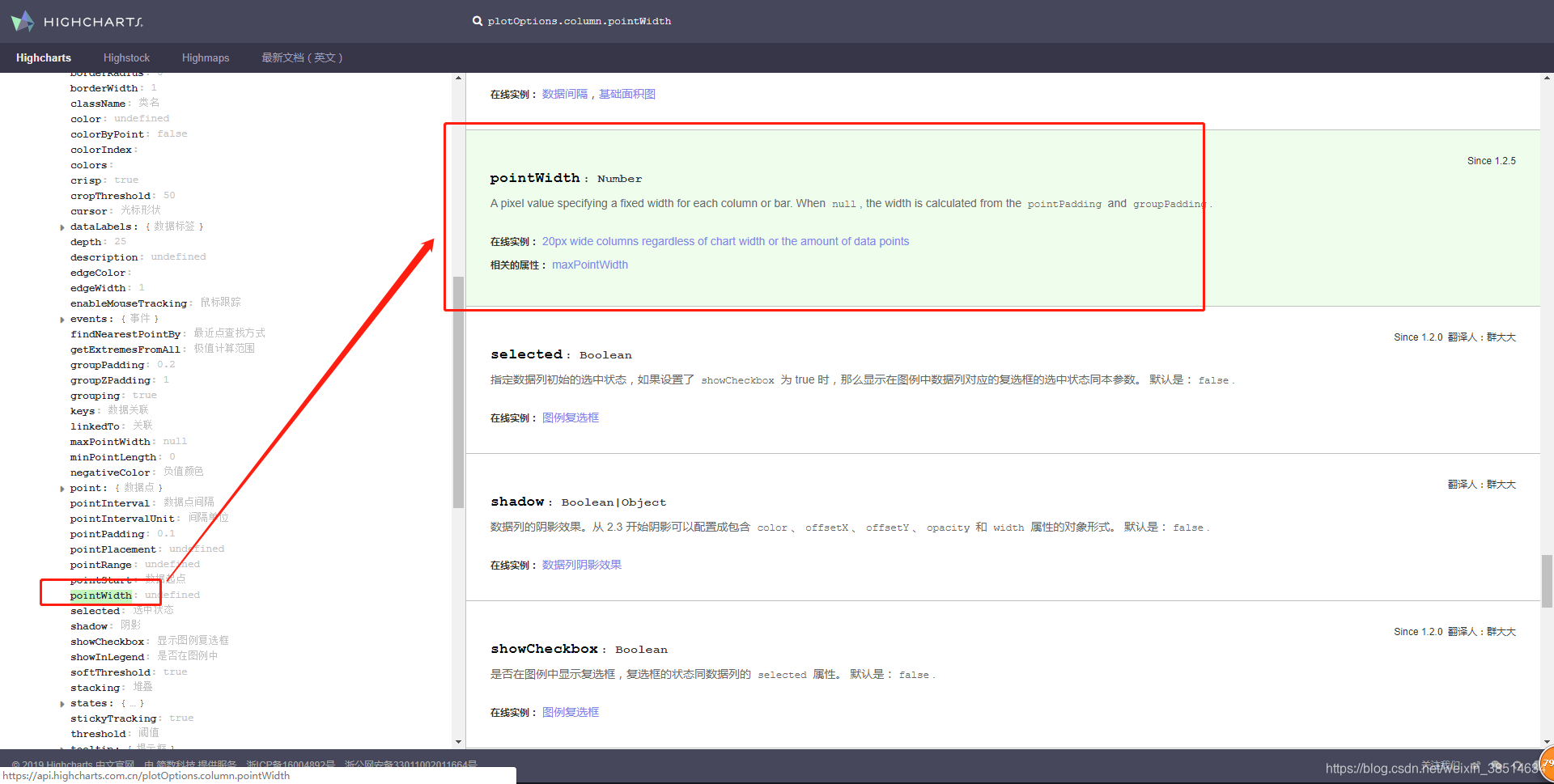Select negativeColor in the options tree
Viewport: 1554px width, 784px height.
[x=110, y=473]
